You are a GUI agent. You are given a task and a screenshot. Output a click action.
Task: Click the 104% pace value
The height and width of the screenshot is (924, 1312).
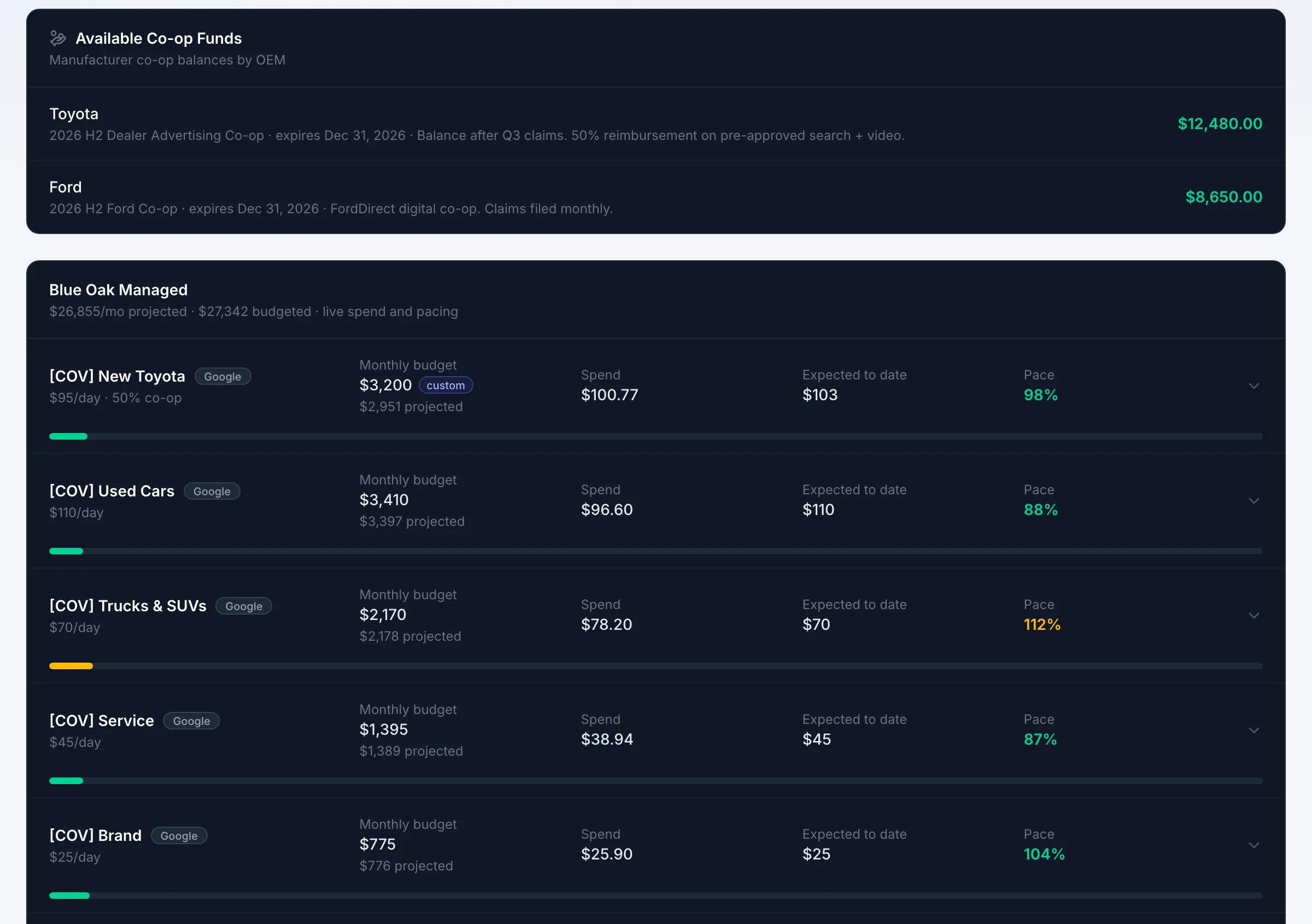[x=1044, y=854]
